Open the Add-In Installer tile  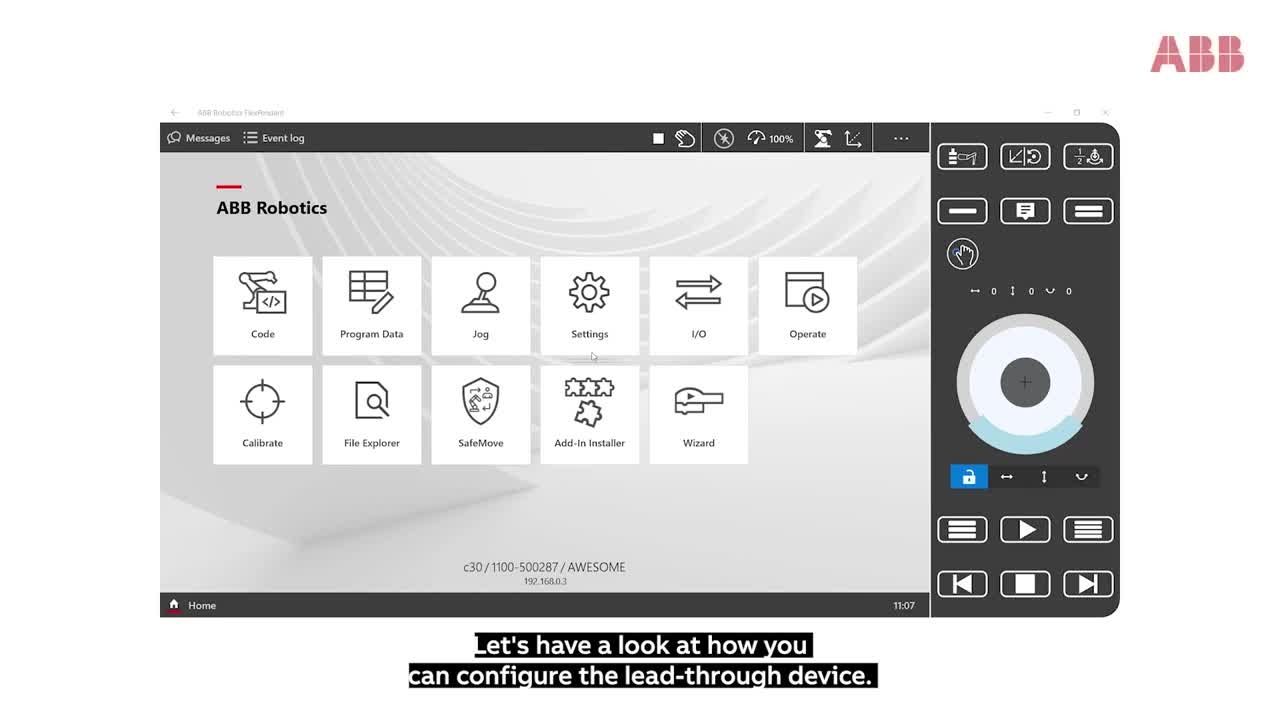pyautogui.click(x=590, y=415)
